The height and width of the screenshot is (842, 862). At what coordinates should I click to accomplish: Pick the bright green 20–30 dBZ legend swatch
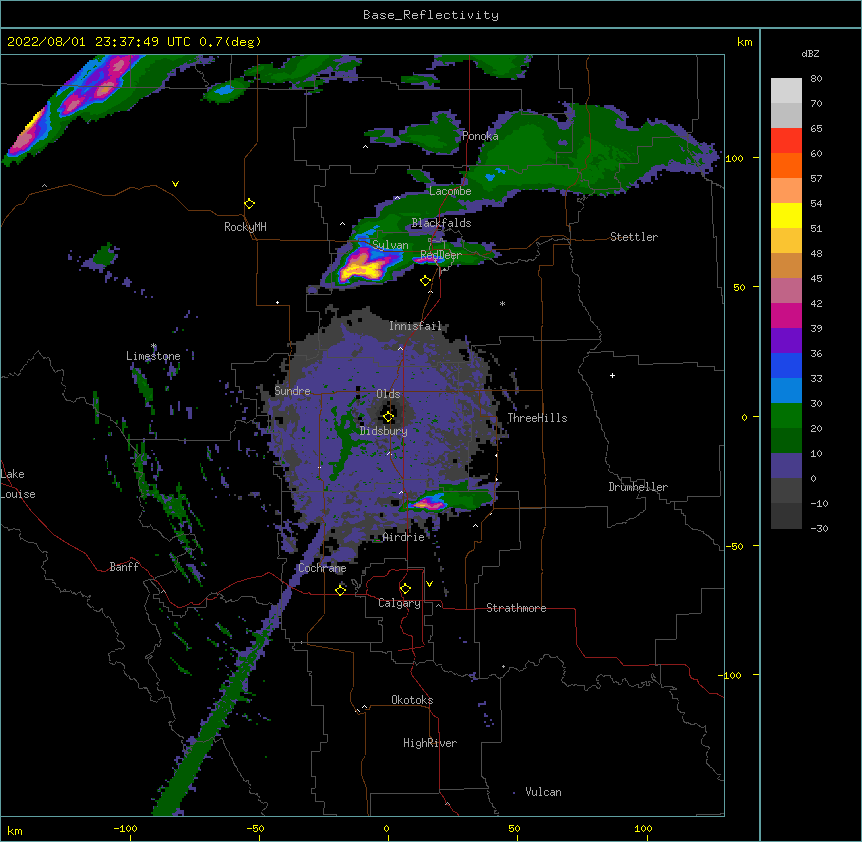786,416
